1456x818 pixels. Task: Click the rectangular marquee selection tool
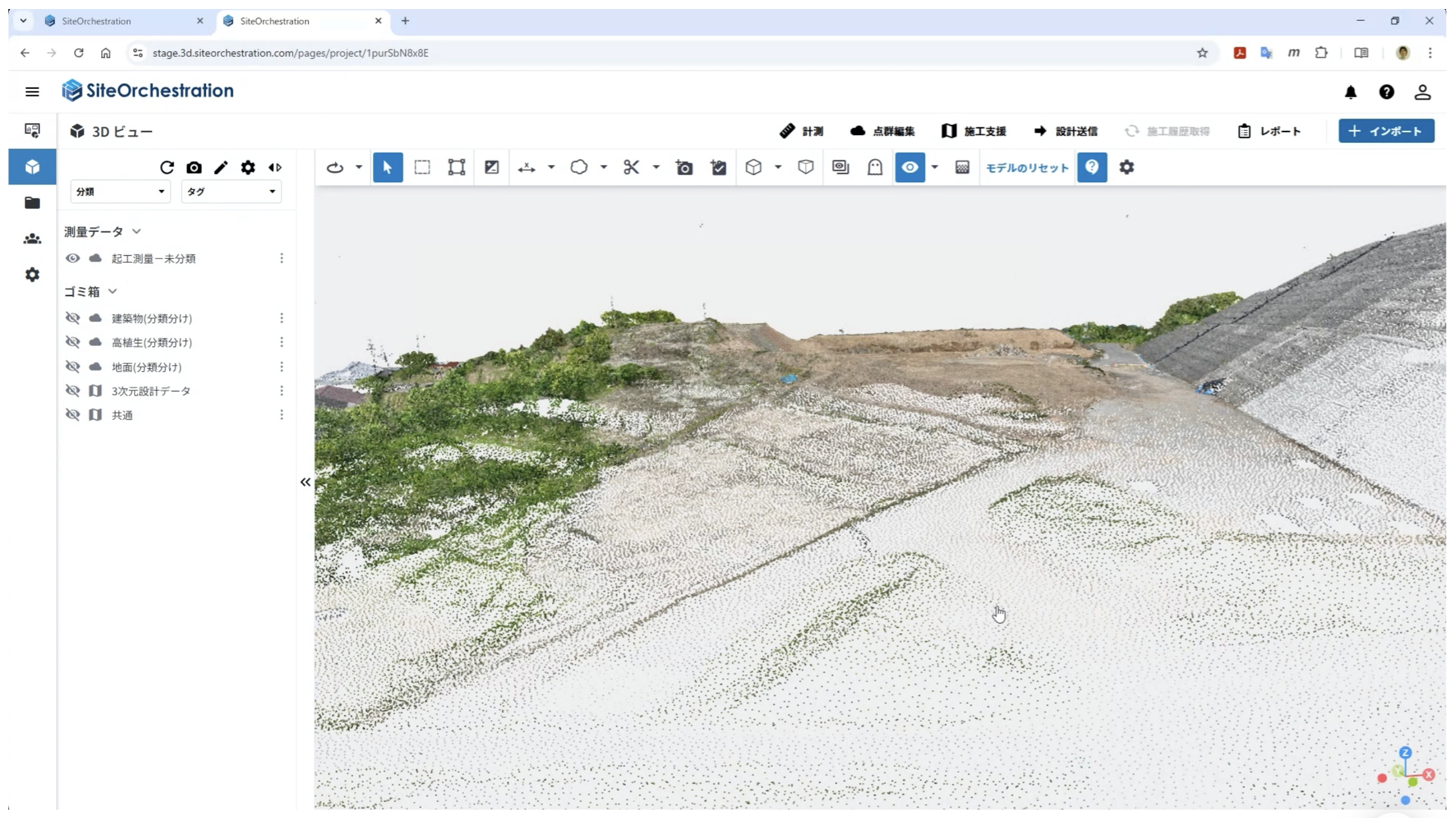(422, 167)
